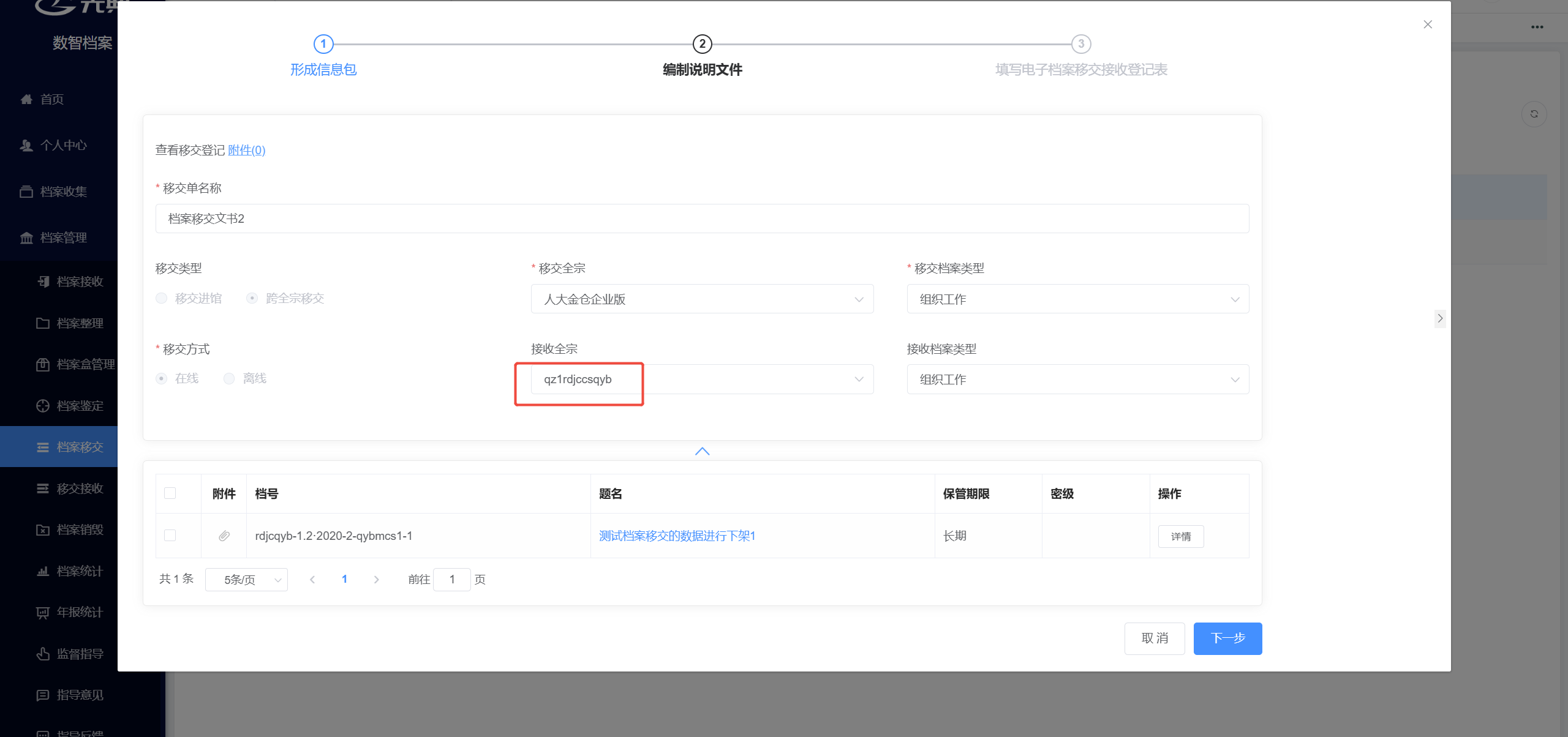
Task: Select the 移交进馆 radio button
Action: click(x=162, y=298)
